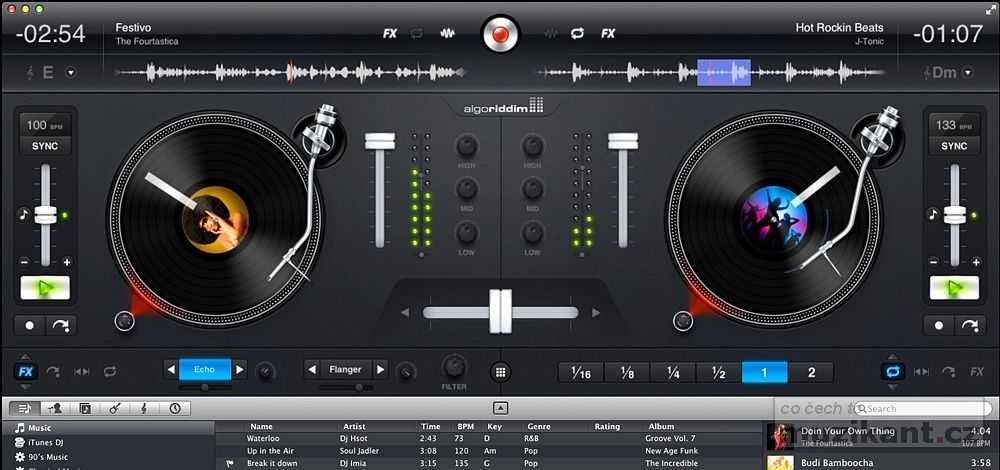Toggle the blue FX button on bottom left
The width and height of the screenshot is (1000, 470).
pos(26,371)
